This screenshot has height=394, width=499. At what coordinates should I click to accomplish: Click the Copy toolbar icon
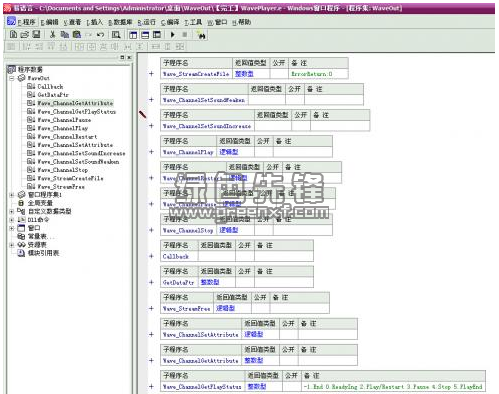[x=65, y=34]
